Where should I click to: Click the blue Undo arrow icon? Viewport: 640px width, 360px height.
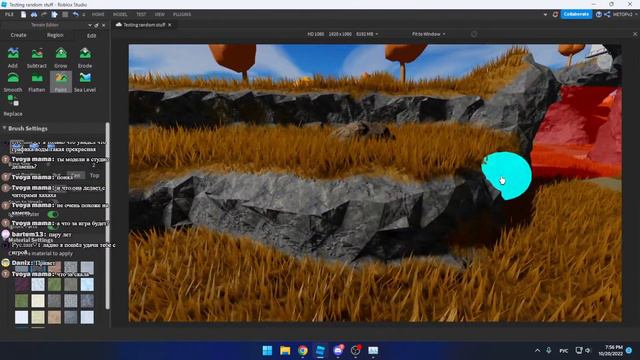point(76,14)
